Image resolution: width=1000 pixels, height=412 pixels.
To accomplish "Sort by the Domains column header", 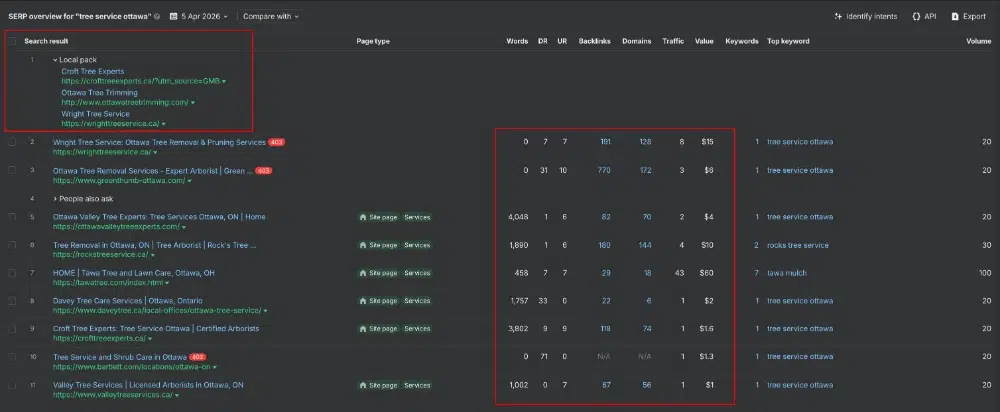I will [x=636, y=41].
